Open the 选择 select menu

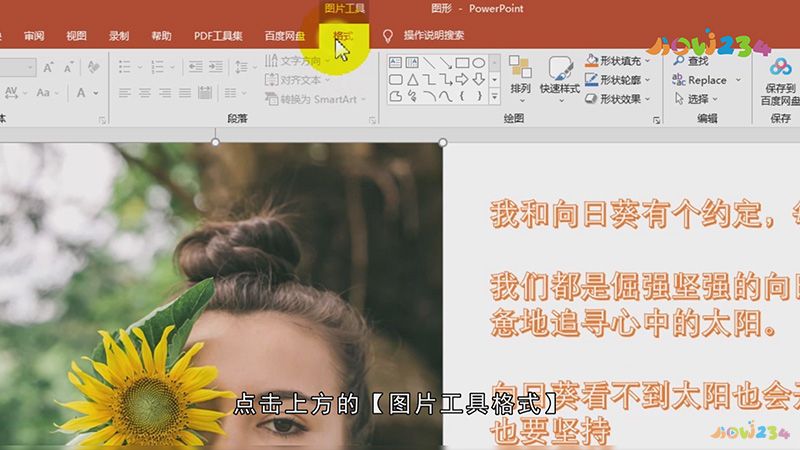(x=696, y=99)
